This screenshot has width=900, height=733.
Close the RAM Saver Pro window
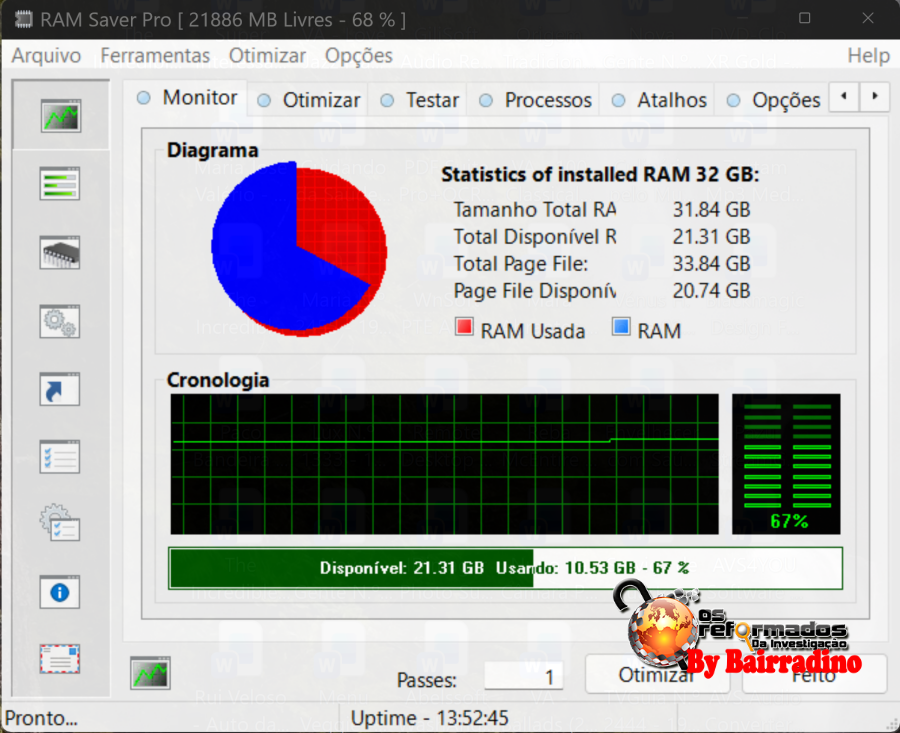point(868,18)
